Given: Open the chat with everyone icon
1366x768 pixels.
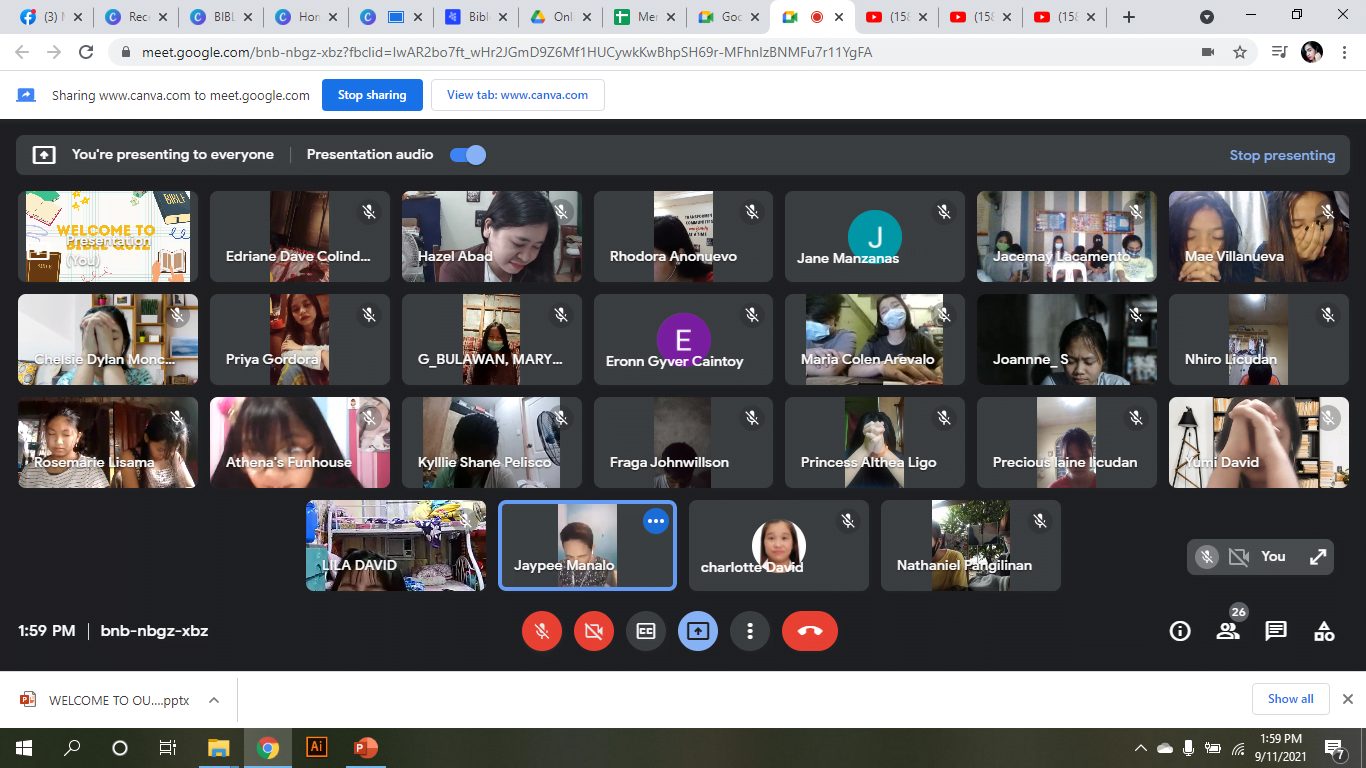Looking at the screenshot, I should 1276,631.
